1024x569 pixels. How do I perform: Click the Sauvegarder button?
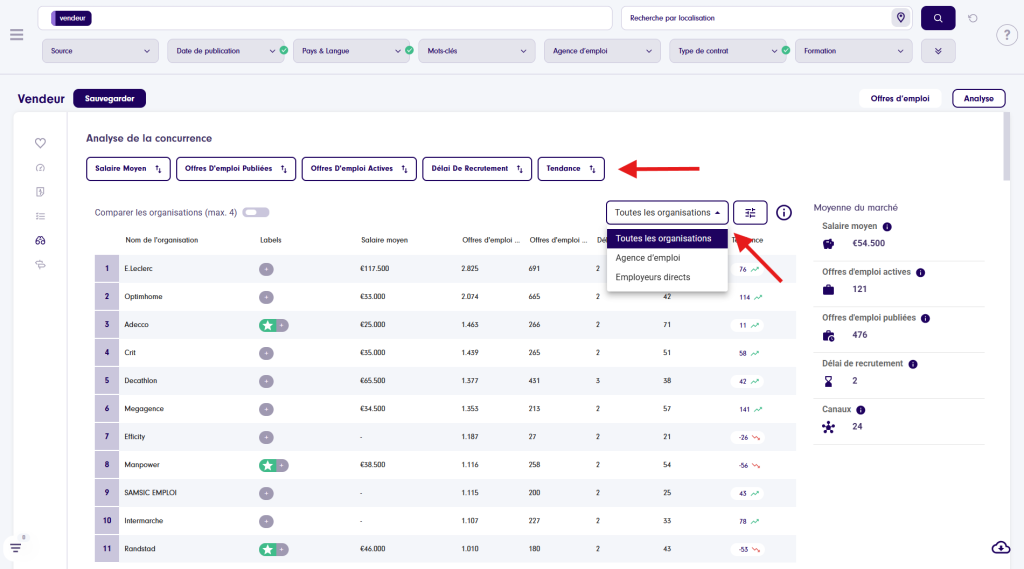(110, 99)
